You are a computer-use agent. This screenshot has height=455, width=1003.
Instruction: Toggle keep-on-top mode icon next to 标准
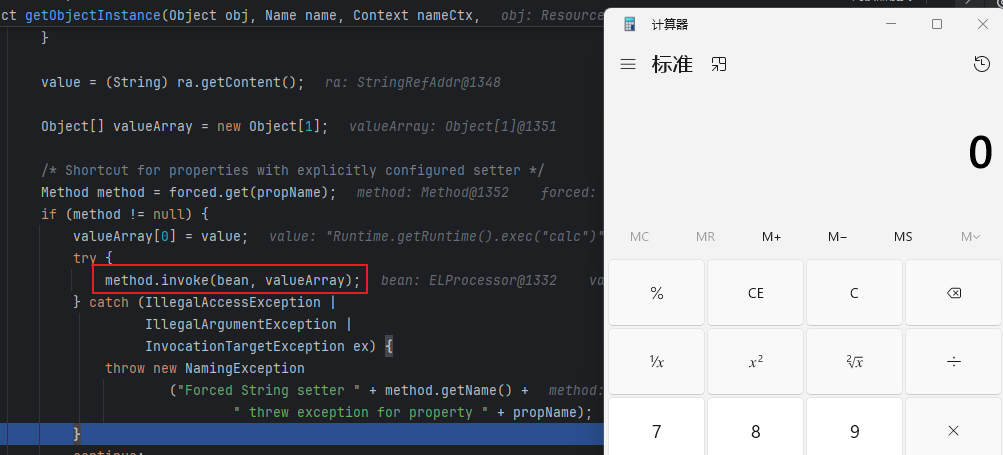coord(719,64)
